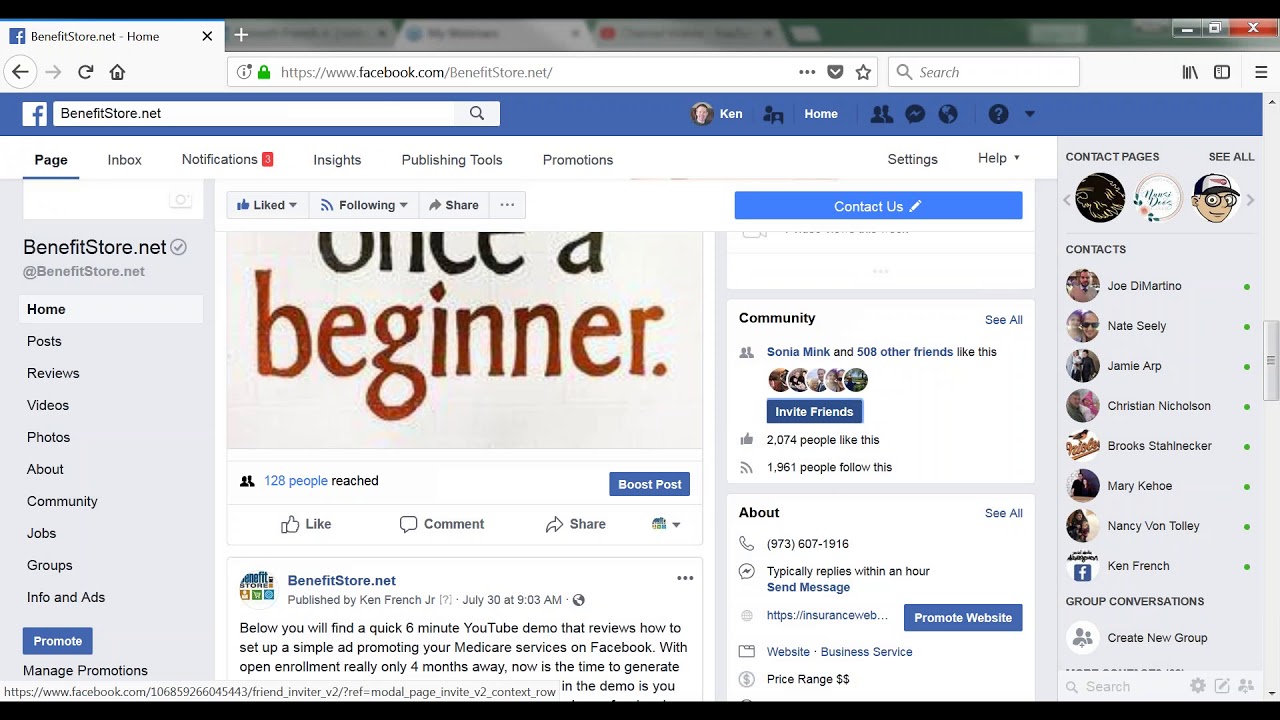Click the Help question mark icon
Screen dimensions: 1280x720
(997, 113)
